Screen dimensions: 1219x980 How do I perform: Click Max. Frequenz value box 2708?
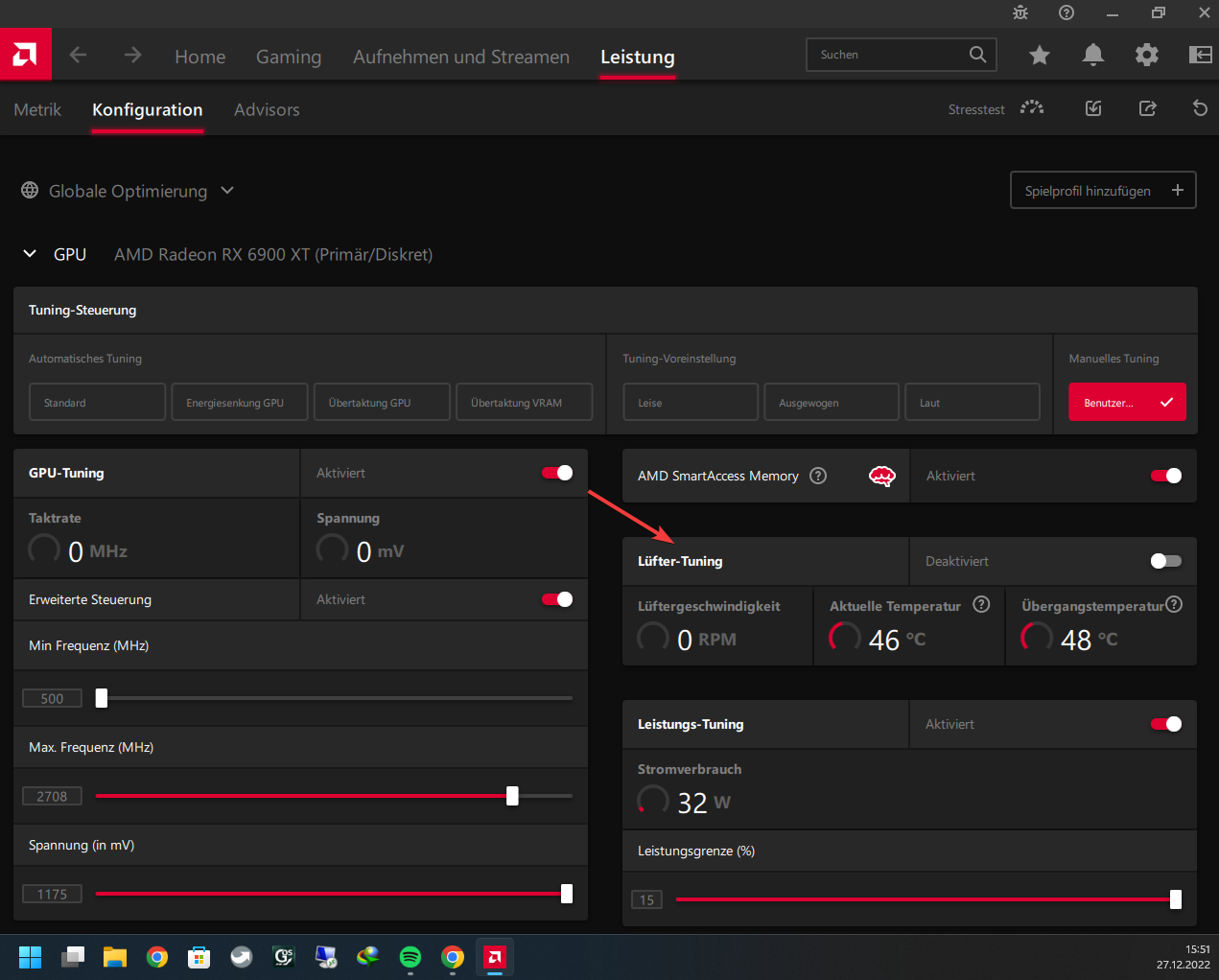(x=52, y=796)
